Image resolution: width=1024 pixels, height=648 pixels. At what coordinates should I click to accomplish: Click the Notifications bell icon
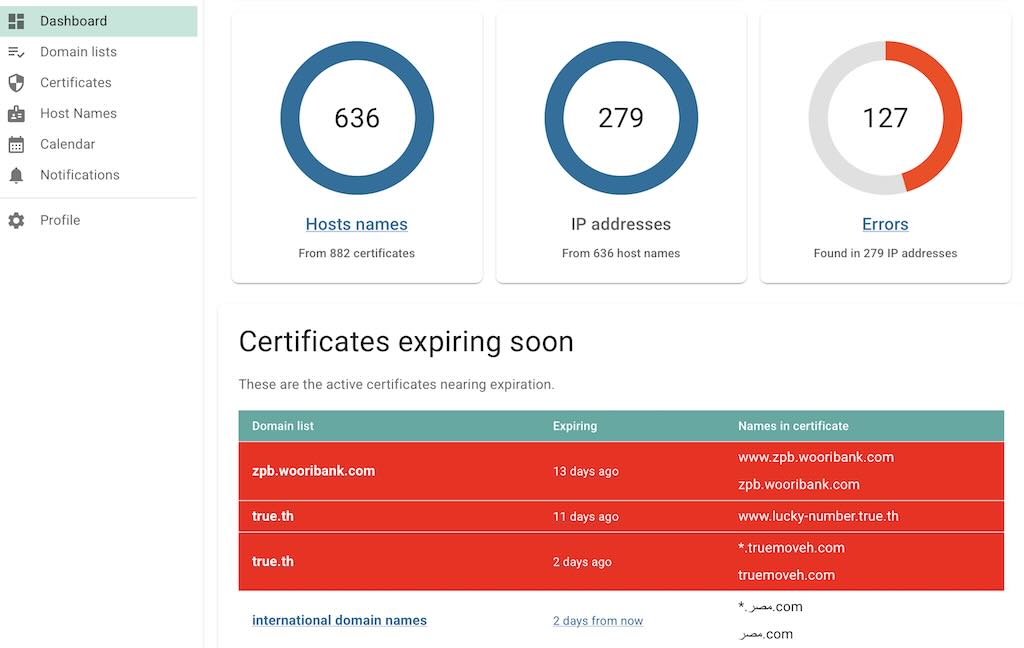click(16, 175)
